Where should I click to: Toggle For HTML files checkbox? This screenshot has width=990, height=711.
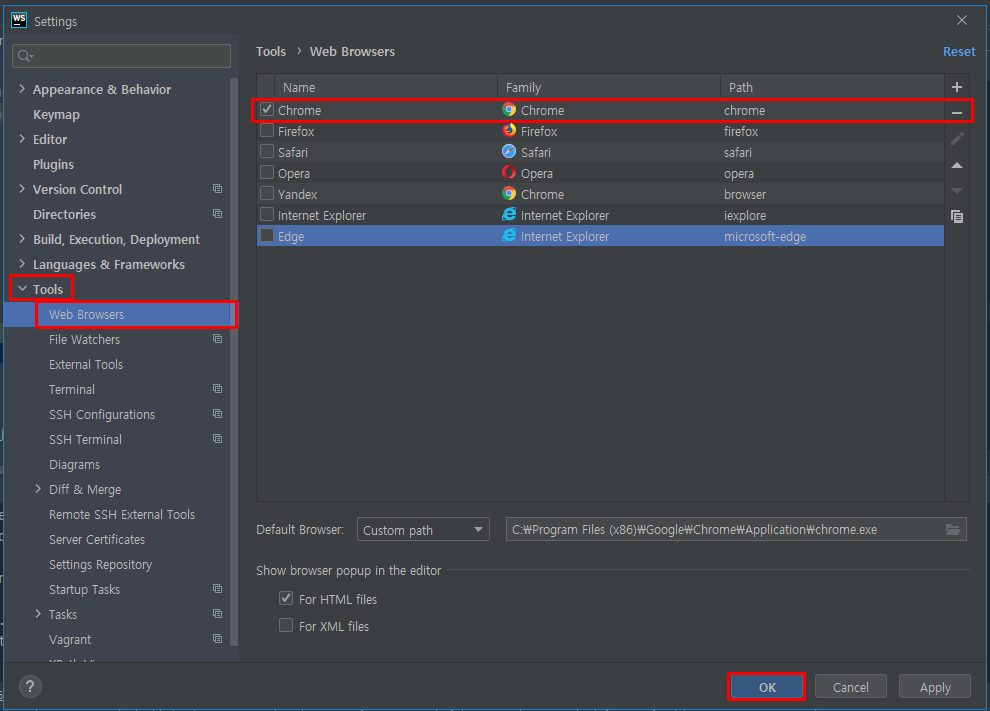point(286,598)
